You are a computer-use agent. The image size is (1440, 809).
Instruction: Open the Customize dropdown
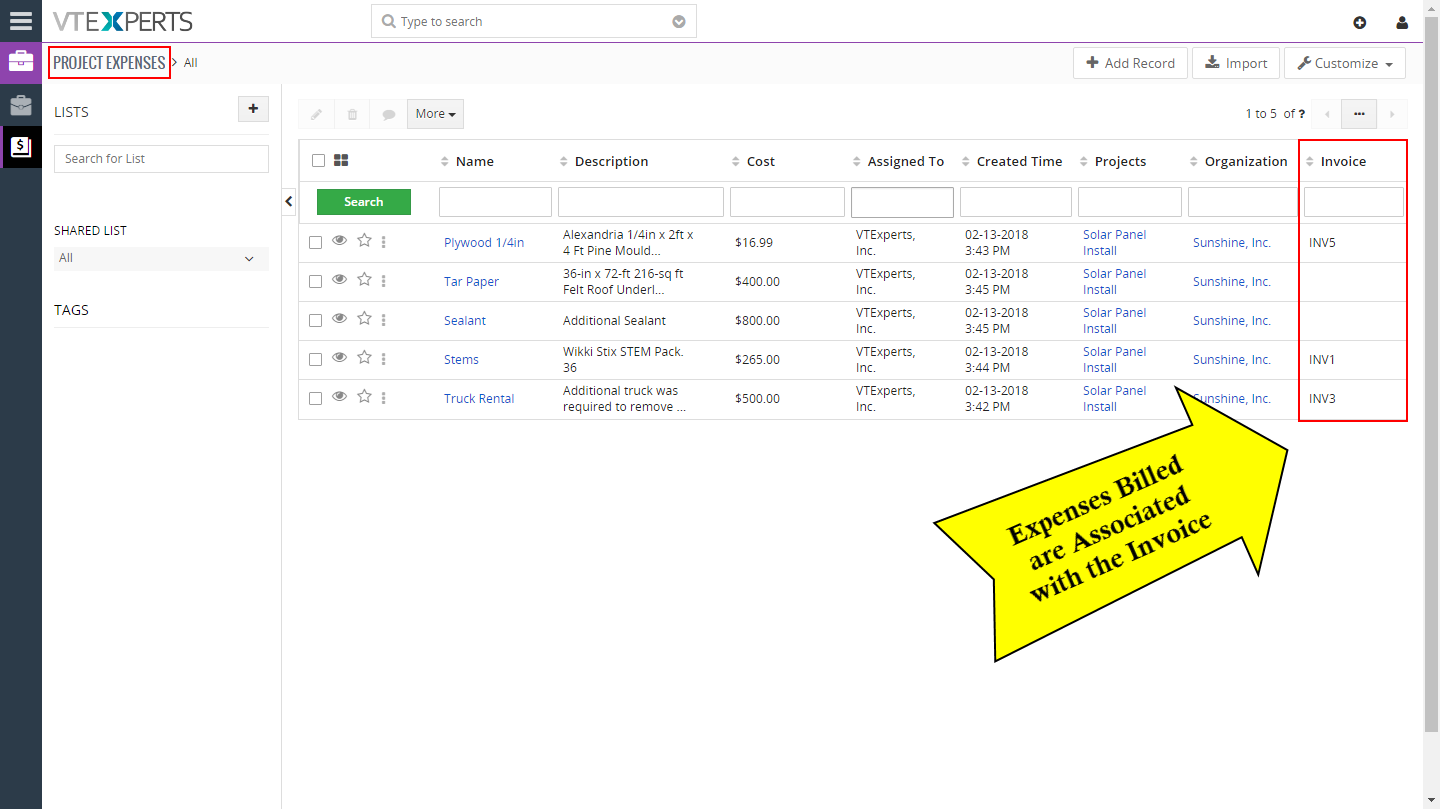point(1344,63)
